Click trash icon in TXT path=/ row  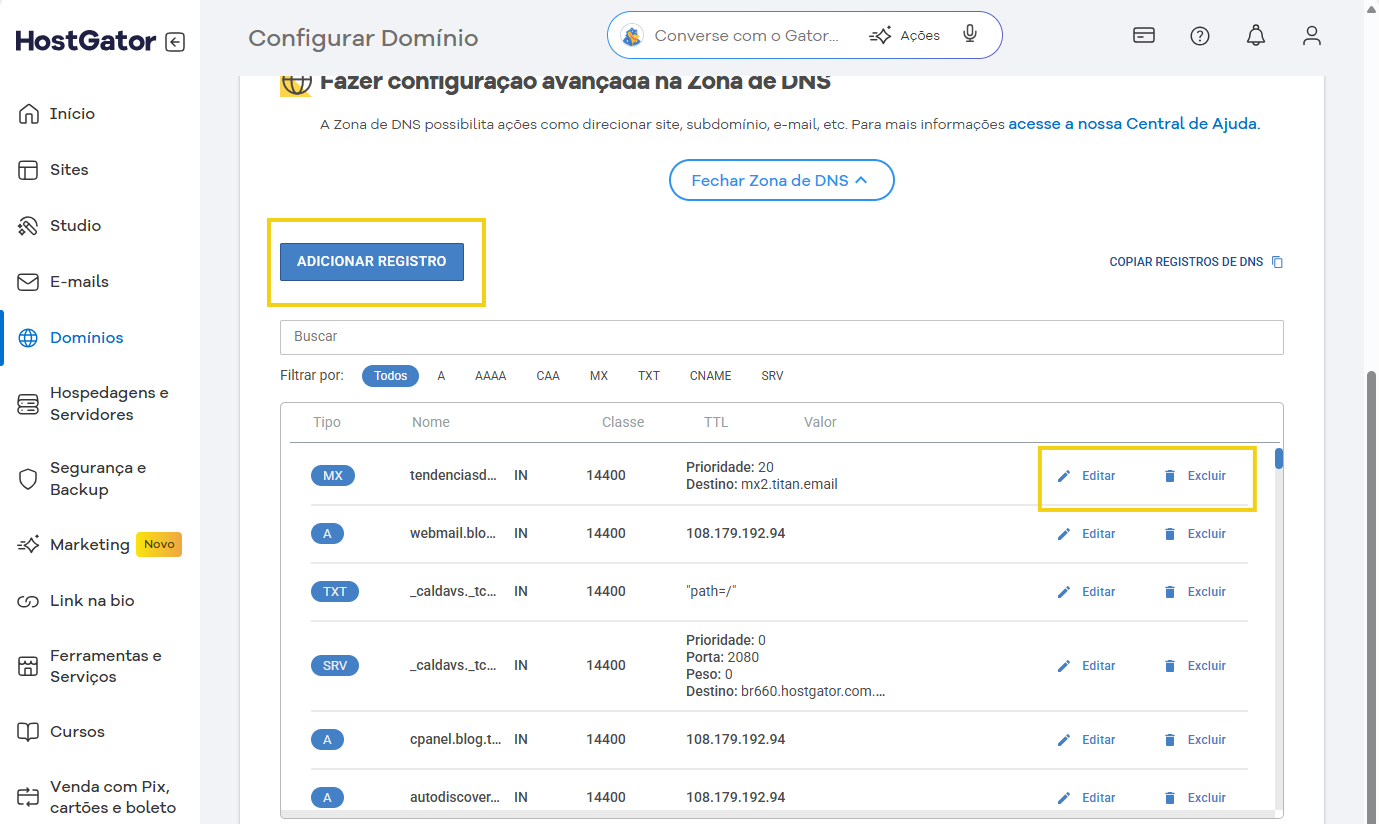pyautogui.click(x=1170, y=592)
